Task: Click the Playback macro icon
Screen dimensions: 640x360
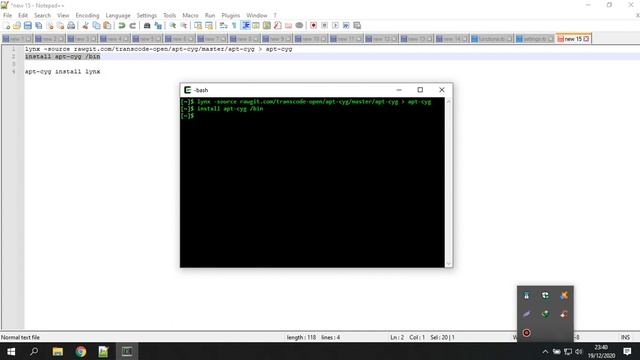Action: coord(335,26)
